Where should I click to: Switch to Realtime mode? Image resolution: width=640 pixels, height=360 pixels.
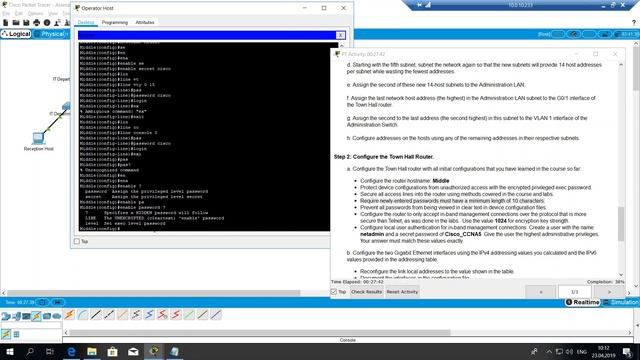(582, 302)
